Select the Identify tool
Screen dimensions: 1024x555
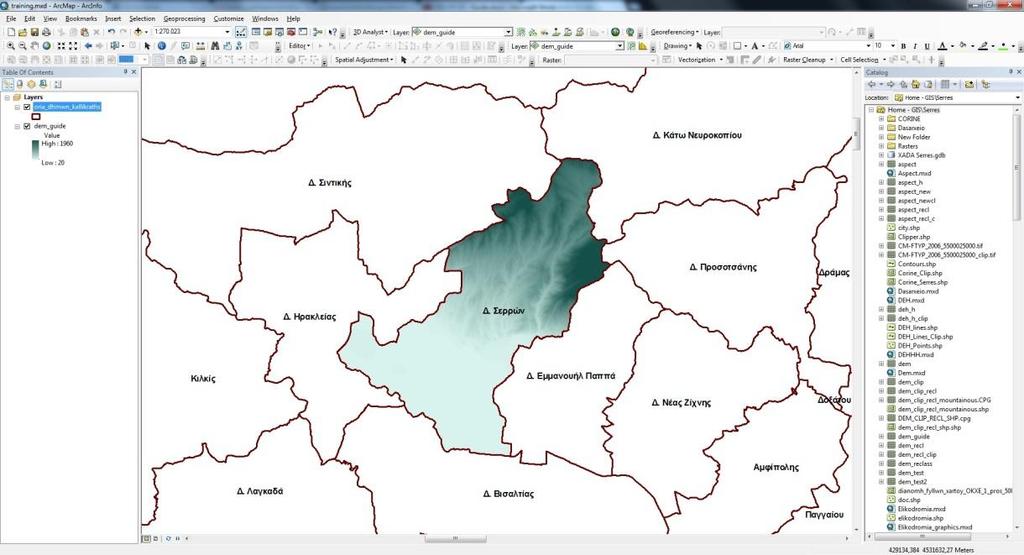pos(161,46)
